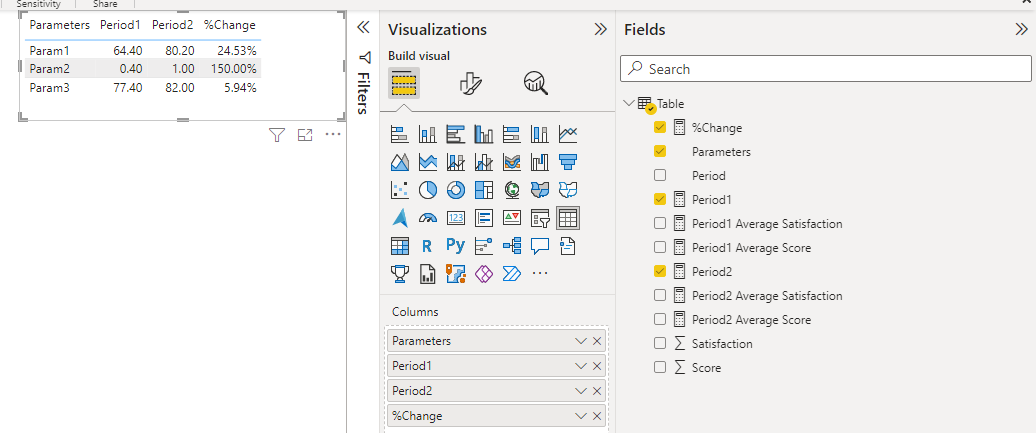
Task: Select the Ribbon chart visual
Action: (x=511, y=162)
